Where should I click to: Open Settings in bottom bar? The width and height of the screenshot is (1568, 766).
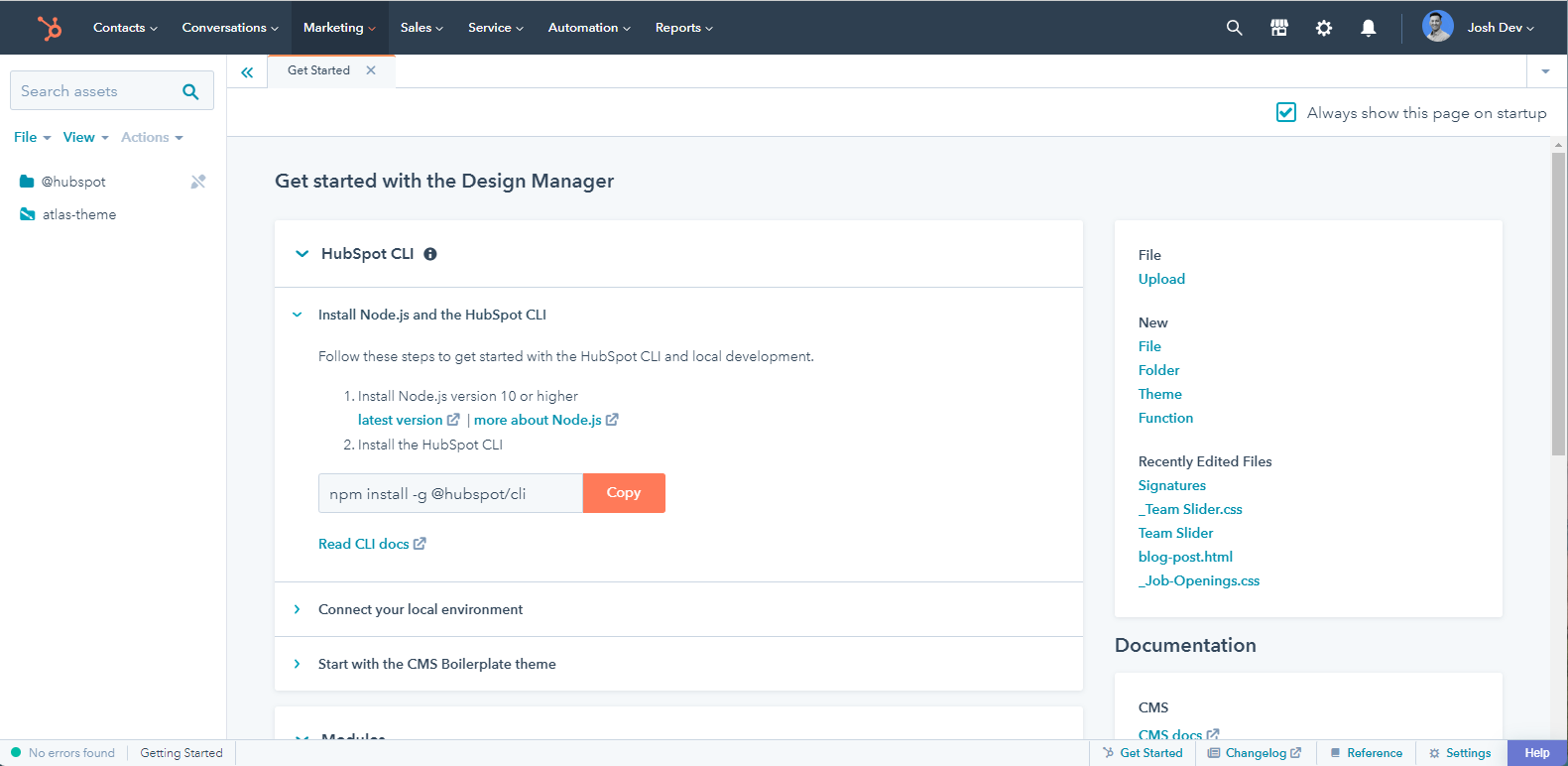point(1460,753)
